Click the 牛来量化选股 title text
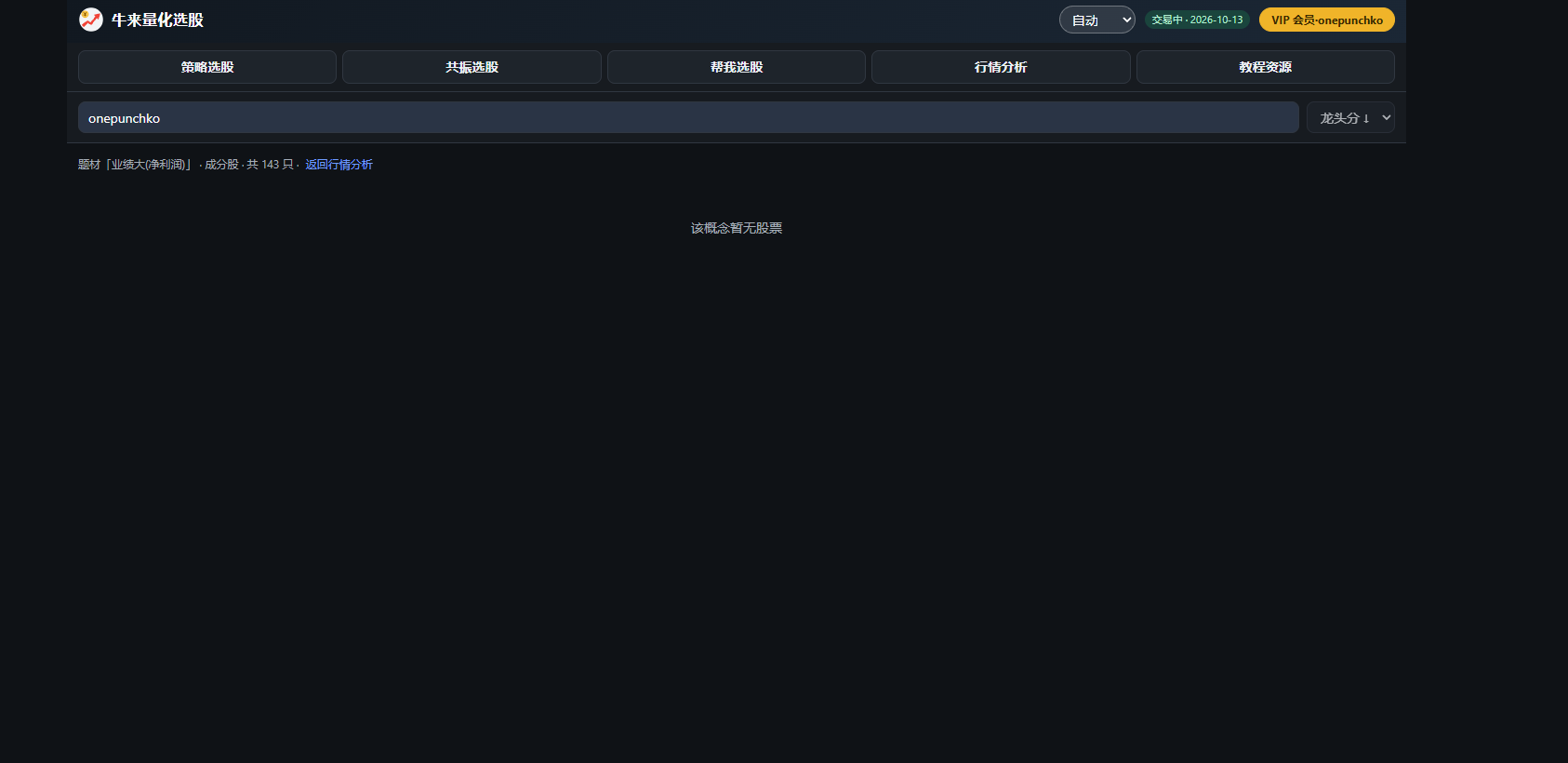The height and width of the screenshot is (763, 1568). click(x=157, y=20)
